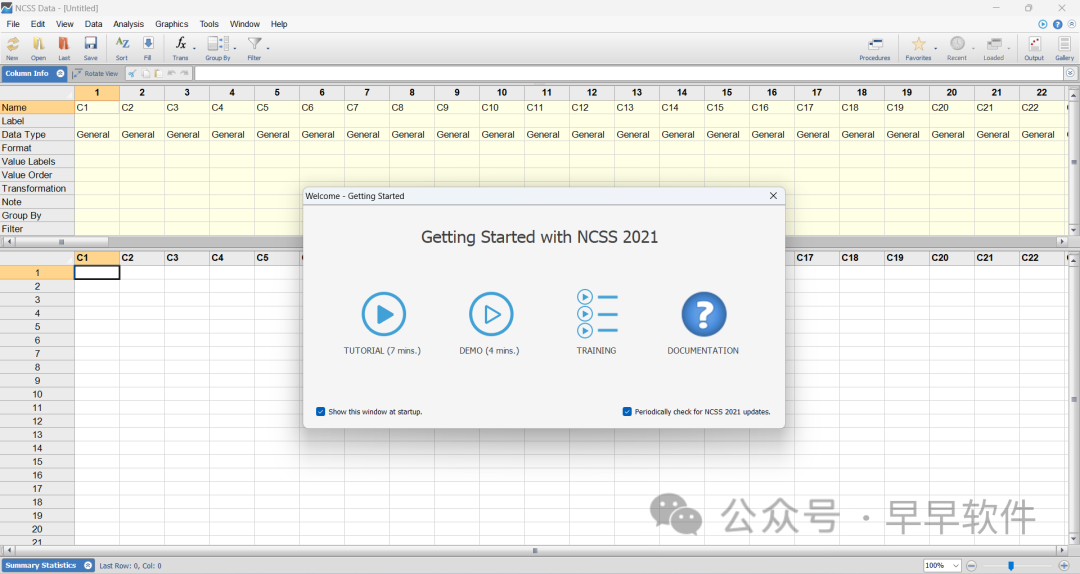Expand the Favorites dropdown arrow
This screenshot has height=574, width=1080.
click(936, 47)
